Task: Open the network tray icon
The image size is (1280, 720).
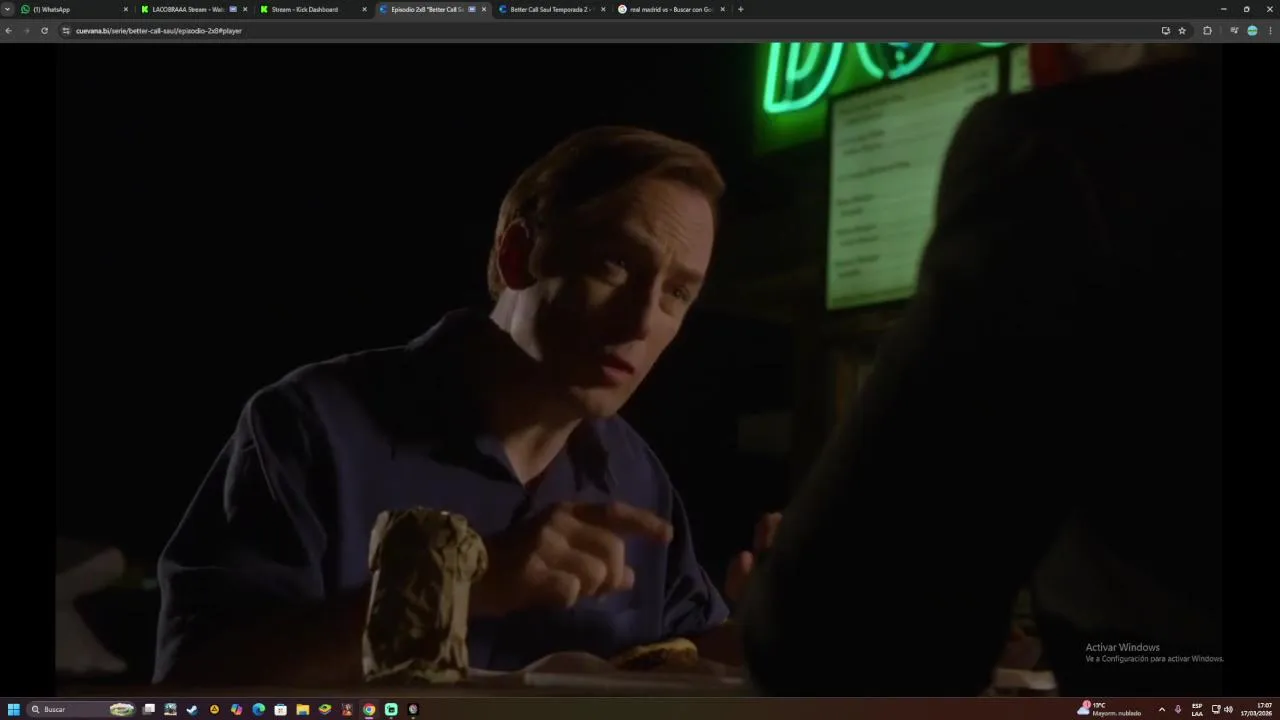Action: click(x=1216, y=709)
